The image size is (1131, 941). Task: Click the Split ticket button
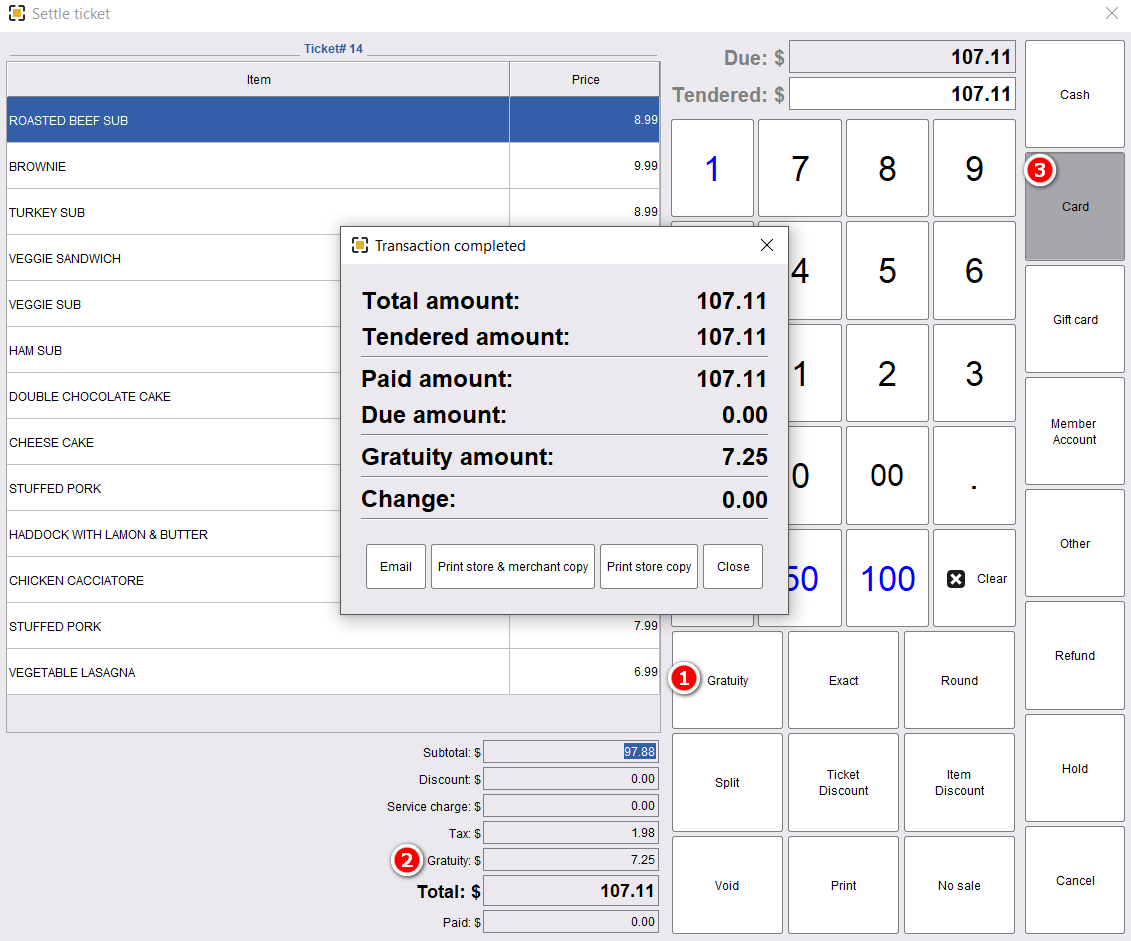point(727,782)
